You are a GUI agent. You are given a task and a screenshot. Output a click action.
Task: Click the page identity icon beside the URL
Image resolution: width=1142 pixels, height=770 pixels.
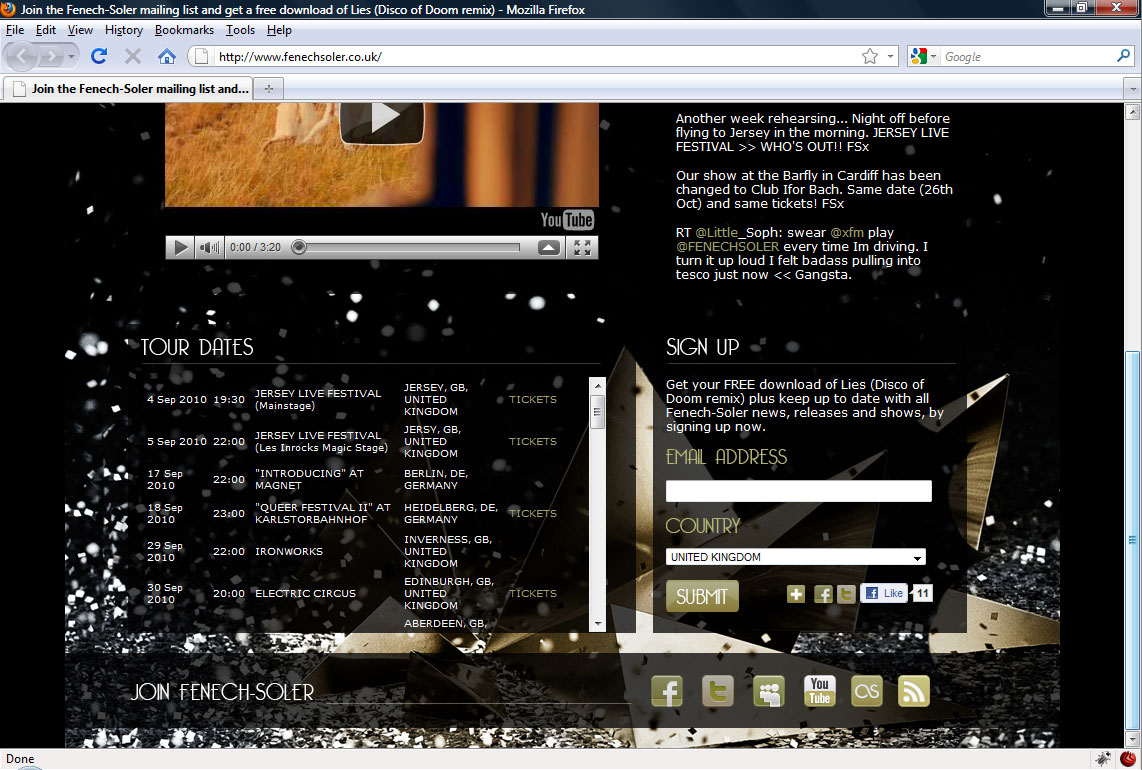[202, 56]
